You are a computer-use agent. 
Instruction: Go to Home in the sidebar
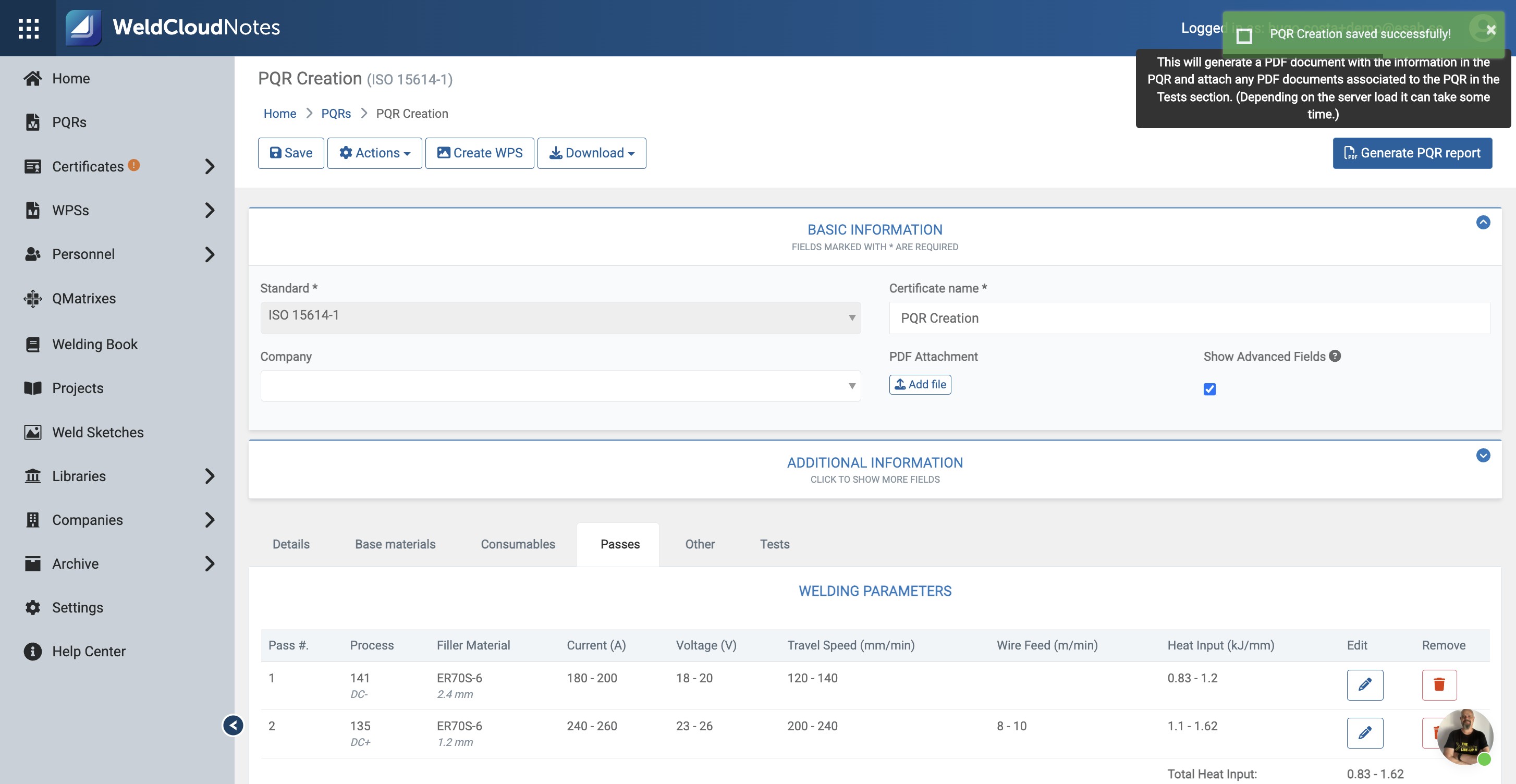70,78
